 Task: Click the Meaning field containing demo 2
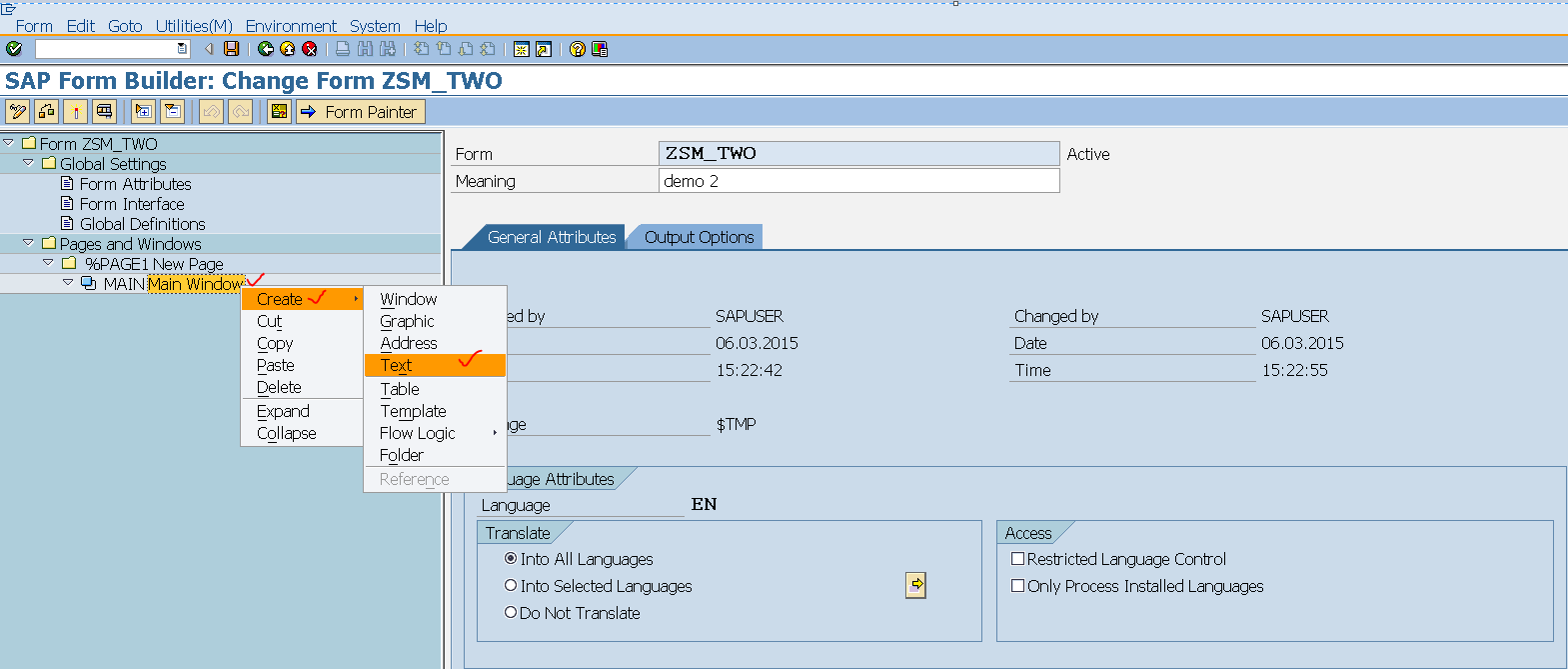[x=859, y=180]
